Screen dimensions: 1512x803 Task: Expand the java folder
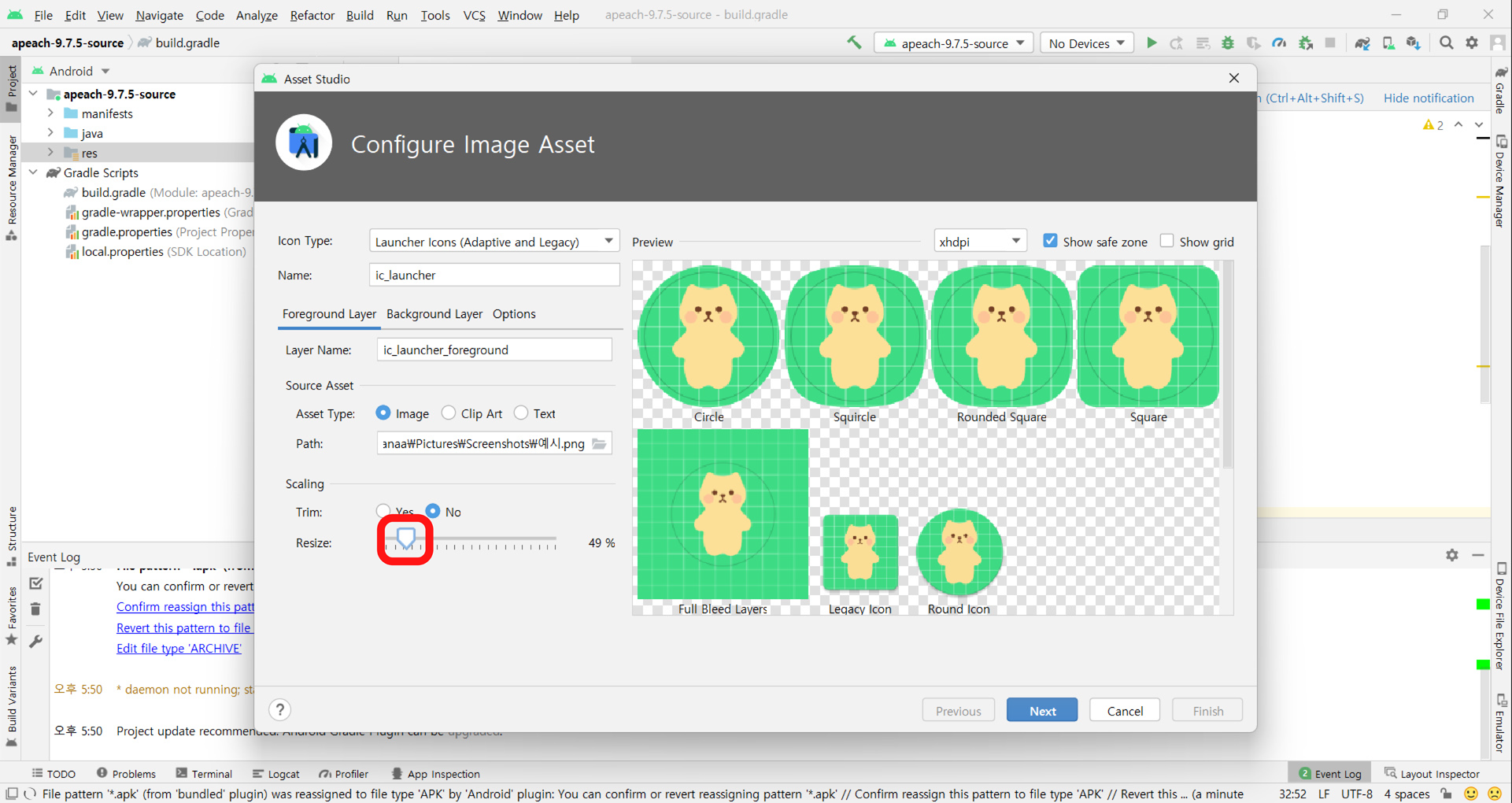(50, 133)
